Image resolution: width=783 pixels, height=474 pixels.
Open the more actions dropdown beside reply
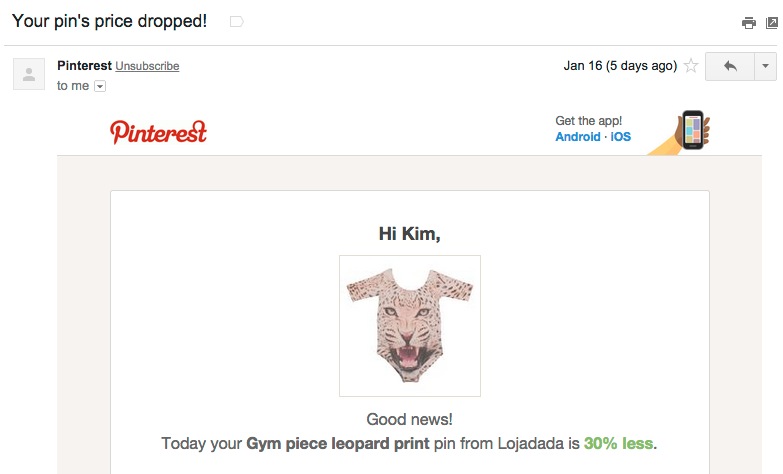[x=765, y=66]
